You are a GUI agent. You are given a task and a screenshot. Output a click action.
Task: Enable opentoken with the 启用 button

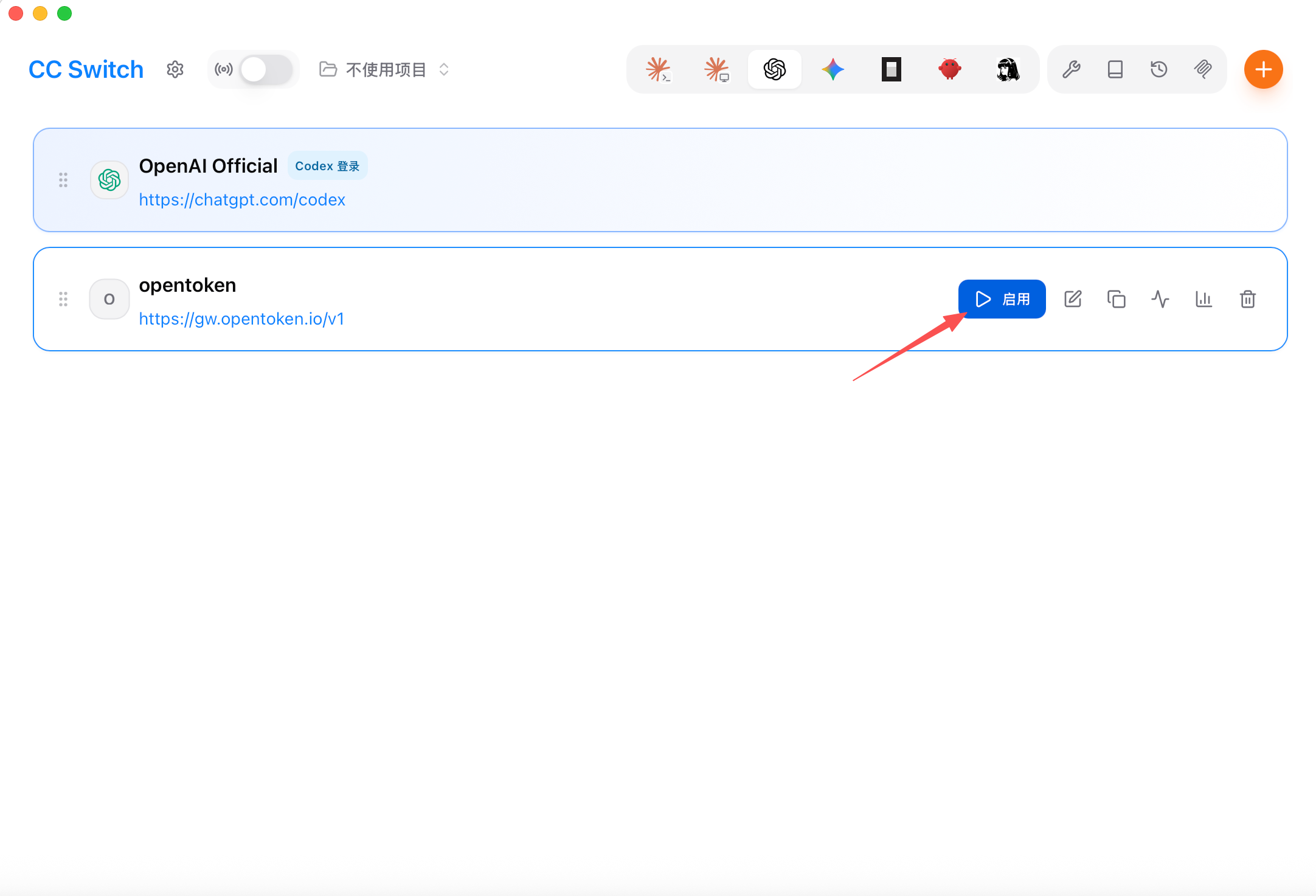coord(1002,299)
